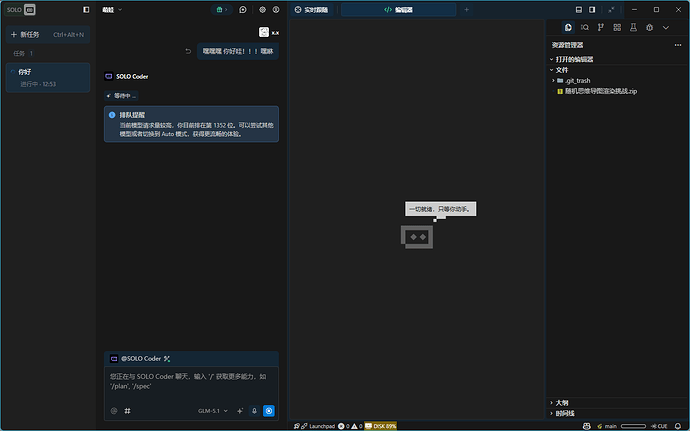Click the SOLO Coder agent label
Screen dimensions: 690x431
126,76
